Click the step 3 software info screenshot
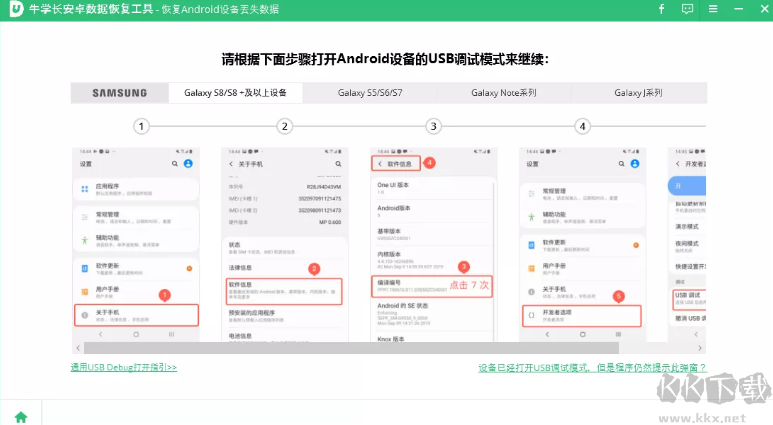Screen dimensions: 773x425 tap(434, 244)
